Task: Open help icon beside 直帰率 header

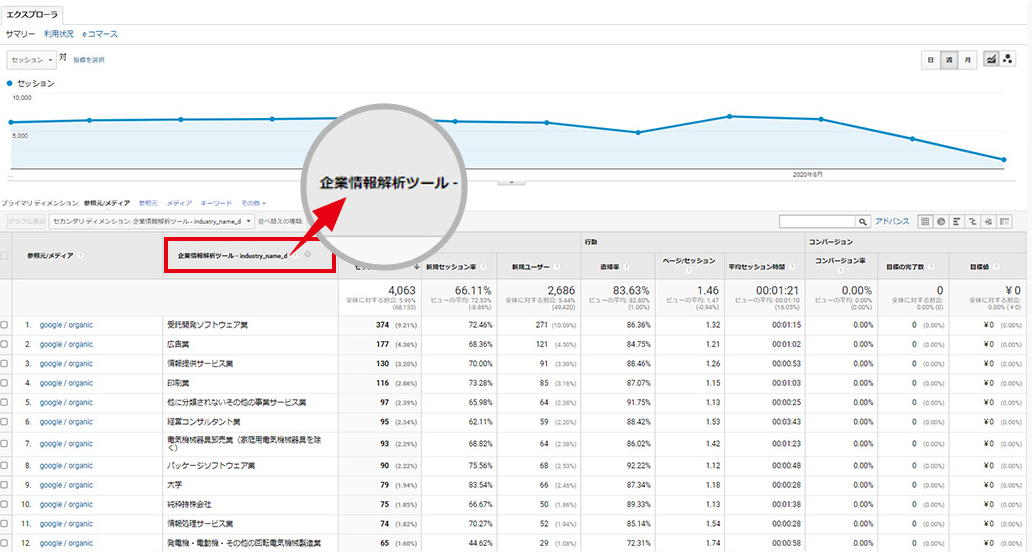Action: [626, 266]
